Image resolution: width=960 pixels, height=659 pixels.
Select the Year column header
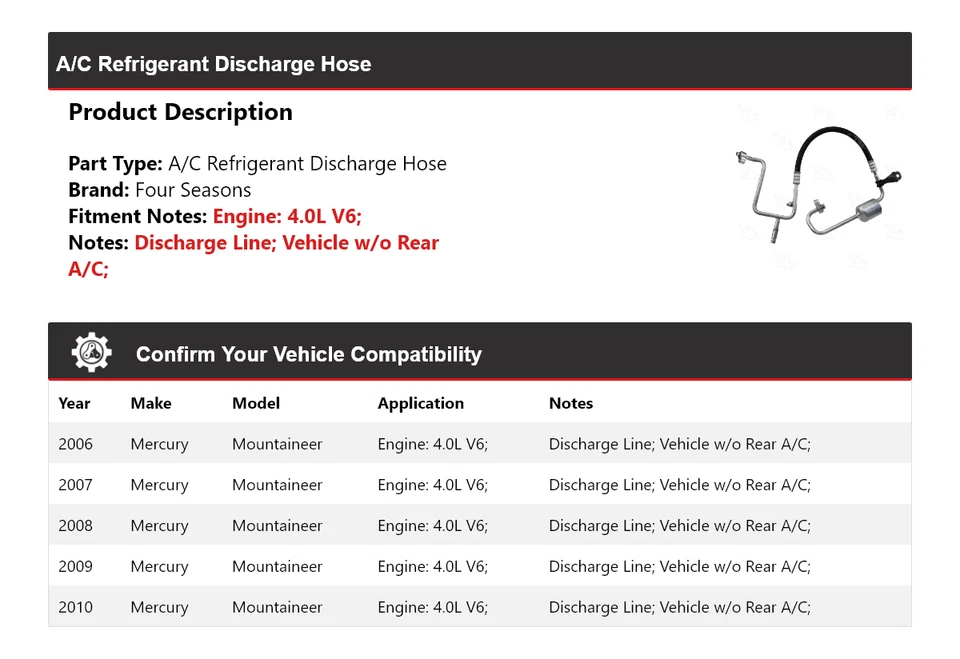[x=75, y=403]
